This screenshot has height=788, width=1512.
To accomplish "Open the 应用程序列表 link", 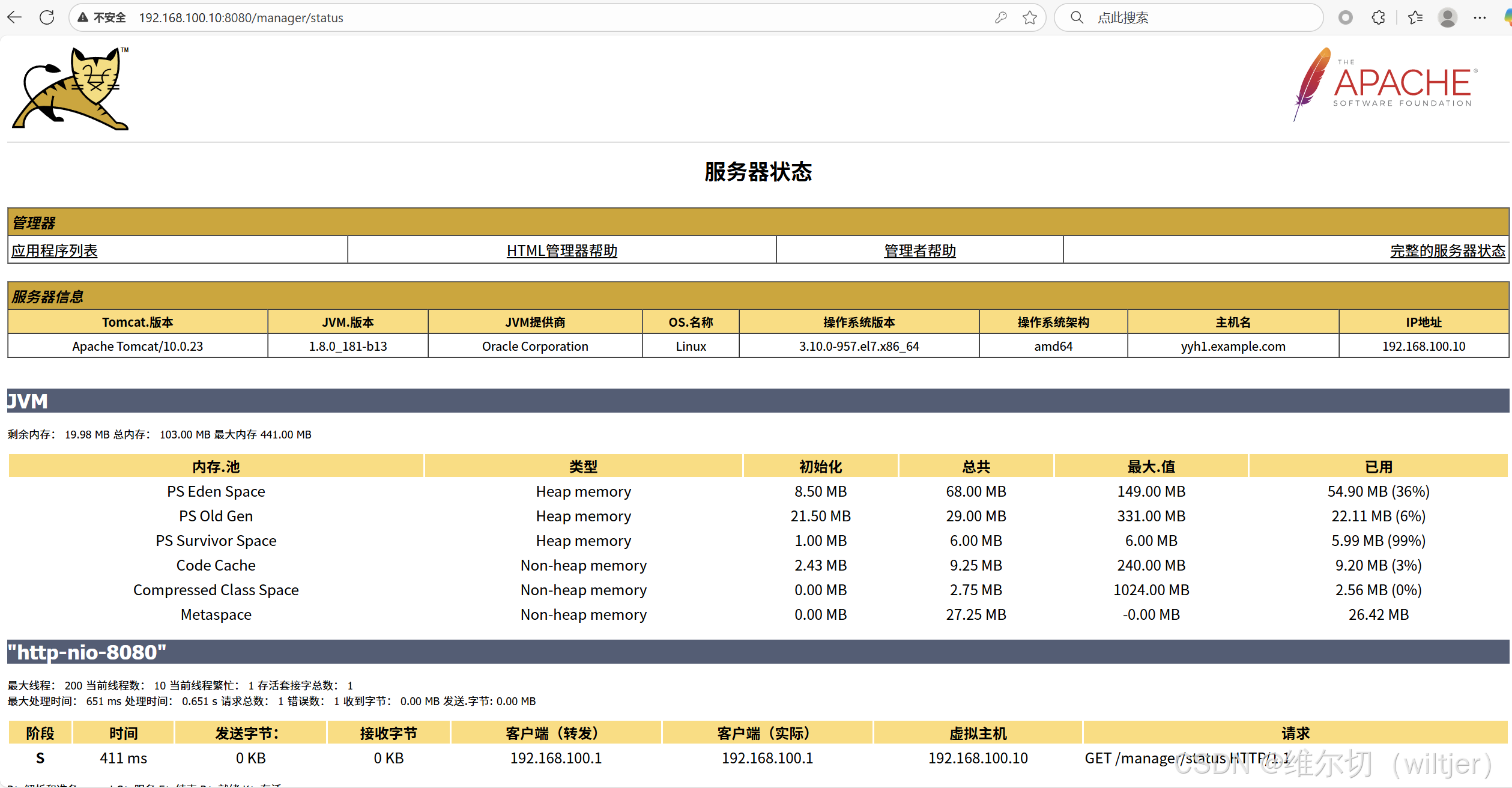I will [x=55, y=250].
